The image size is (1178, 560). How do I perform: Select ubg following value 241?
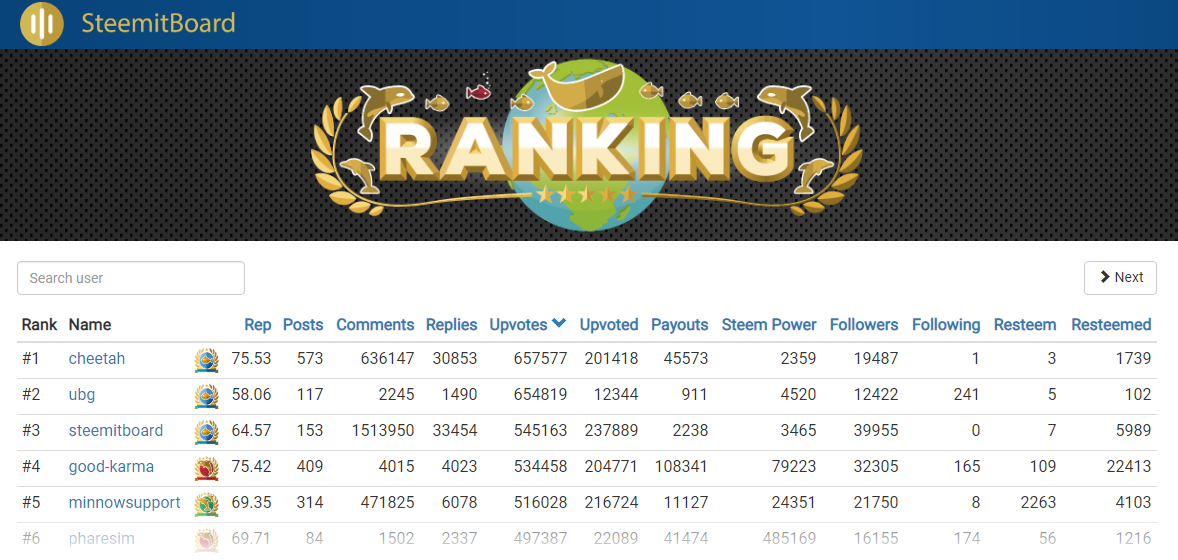(x=966, y=395)
